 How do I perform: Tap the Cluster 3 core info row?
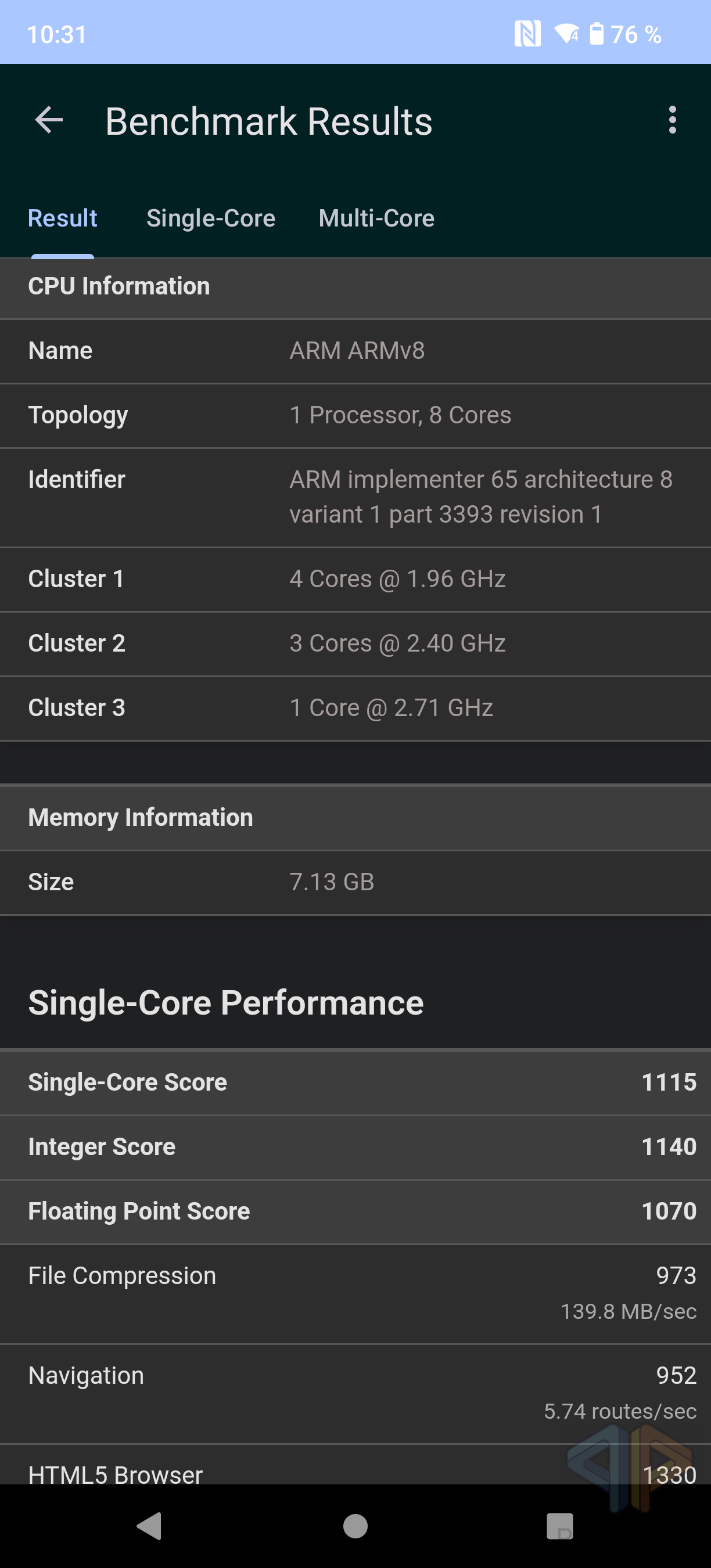(355, 708)
